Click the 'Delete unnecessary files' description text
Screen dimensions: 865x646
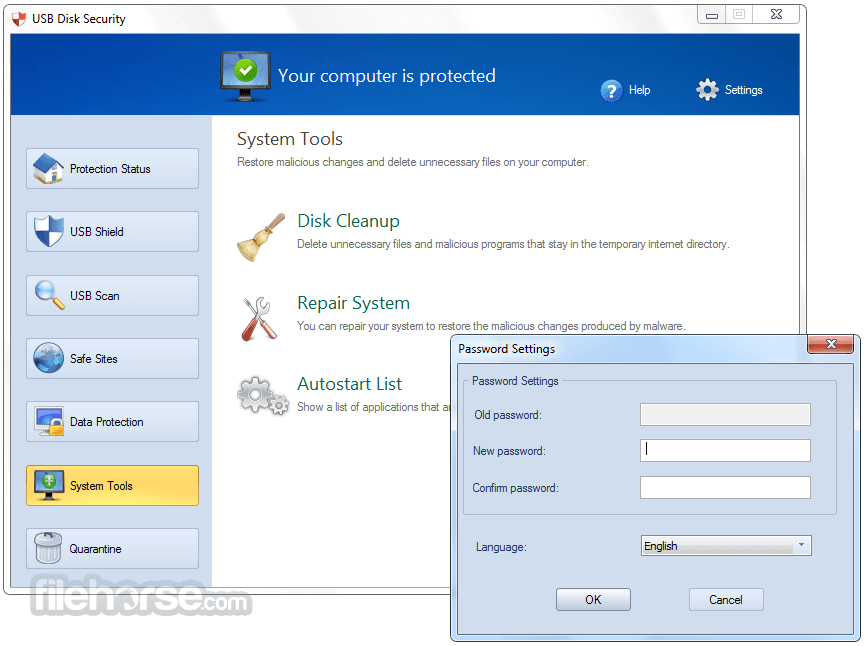click(513, 244)
